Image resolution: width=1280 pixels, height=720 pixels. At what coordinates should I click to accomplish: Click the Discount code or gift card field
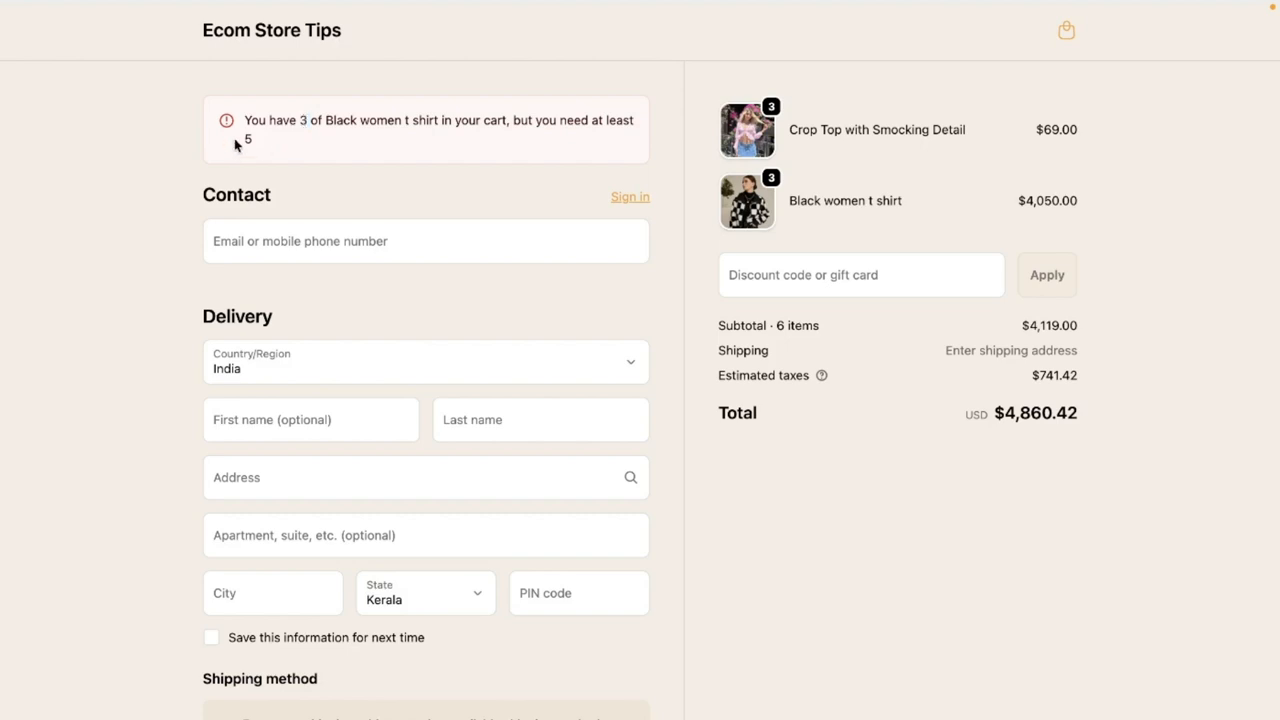861,275
